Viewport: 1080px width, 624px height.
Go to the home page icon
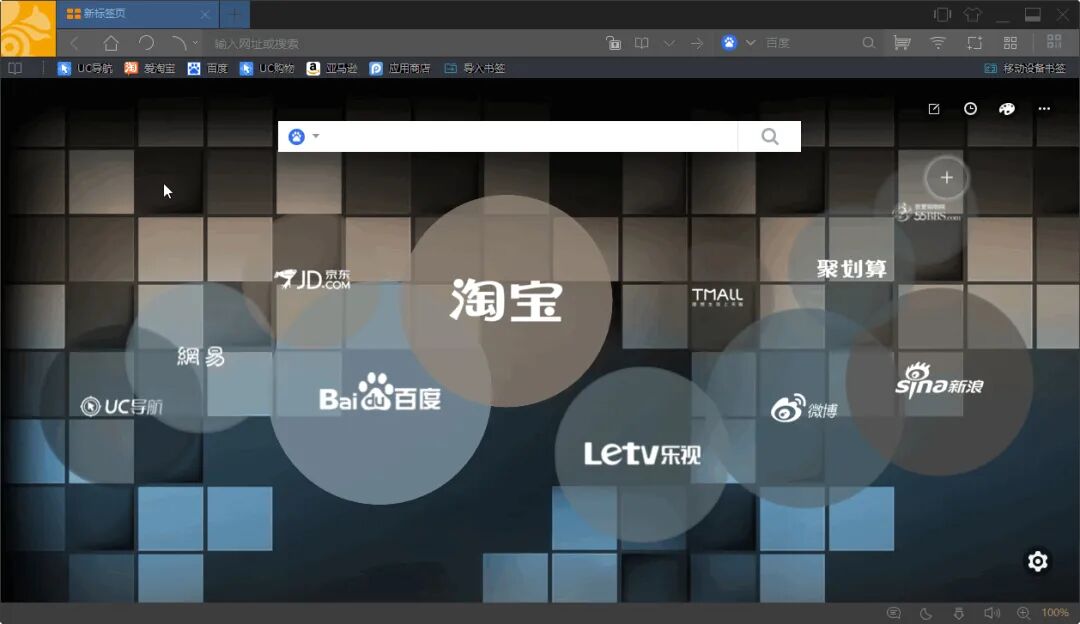click(x=110, y=43)
